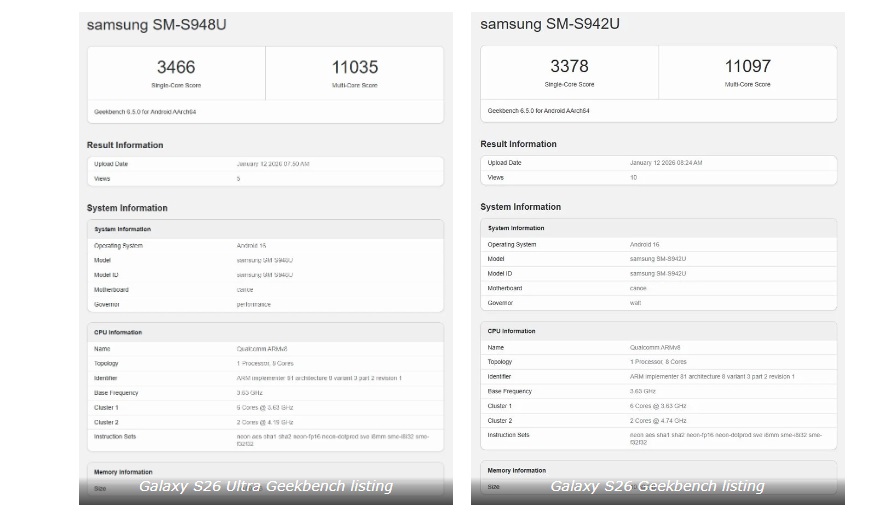Click Model value 'samsung SM-S942U'
Screen dimensions: 895x514
[658, 259]
